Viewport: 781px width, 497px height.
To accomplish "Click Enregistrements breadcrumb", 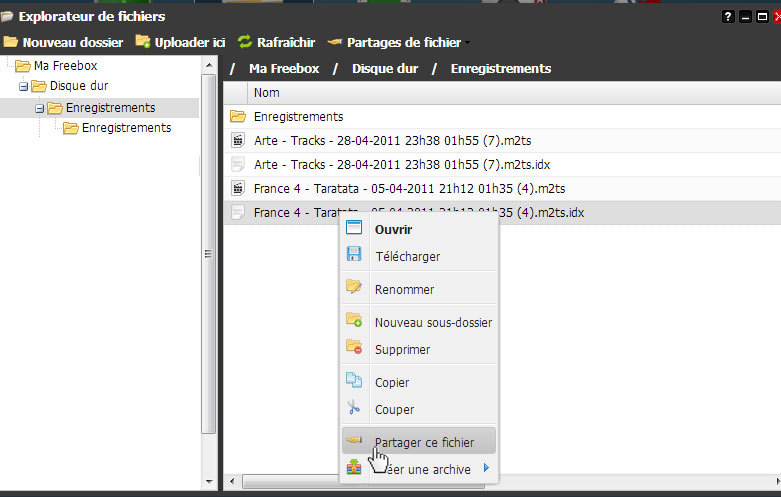I will coord(501,69).
